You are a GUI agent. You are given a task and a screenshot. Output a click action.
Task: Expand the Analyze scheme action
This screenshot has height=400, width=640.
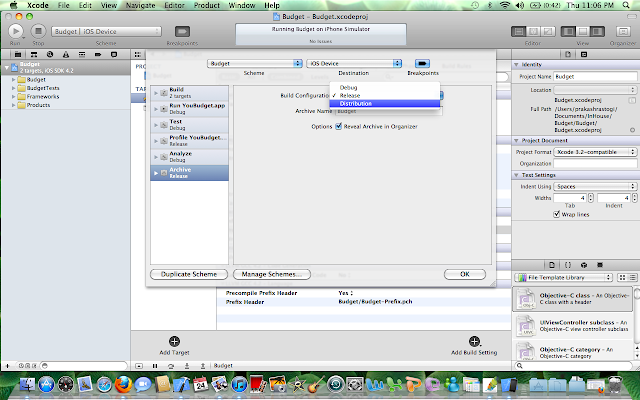click(x=156, y=157)
